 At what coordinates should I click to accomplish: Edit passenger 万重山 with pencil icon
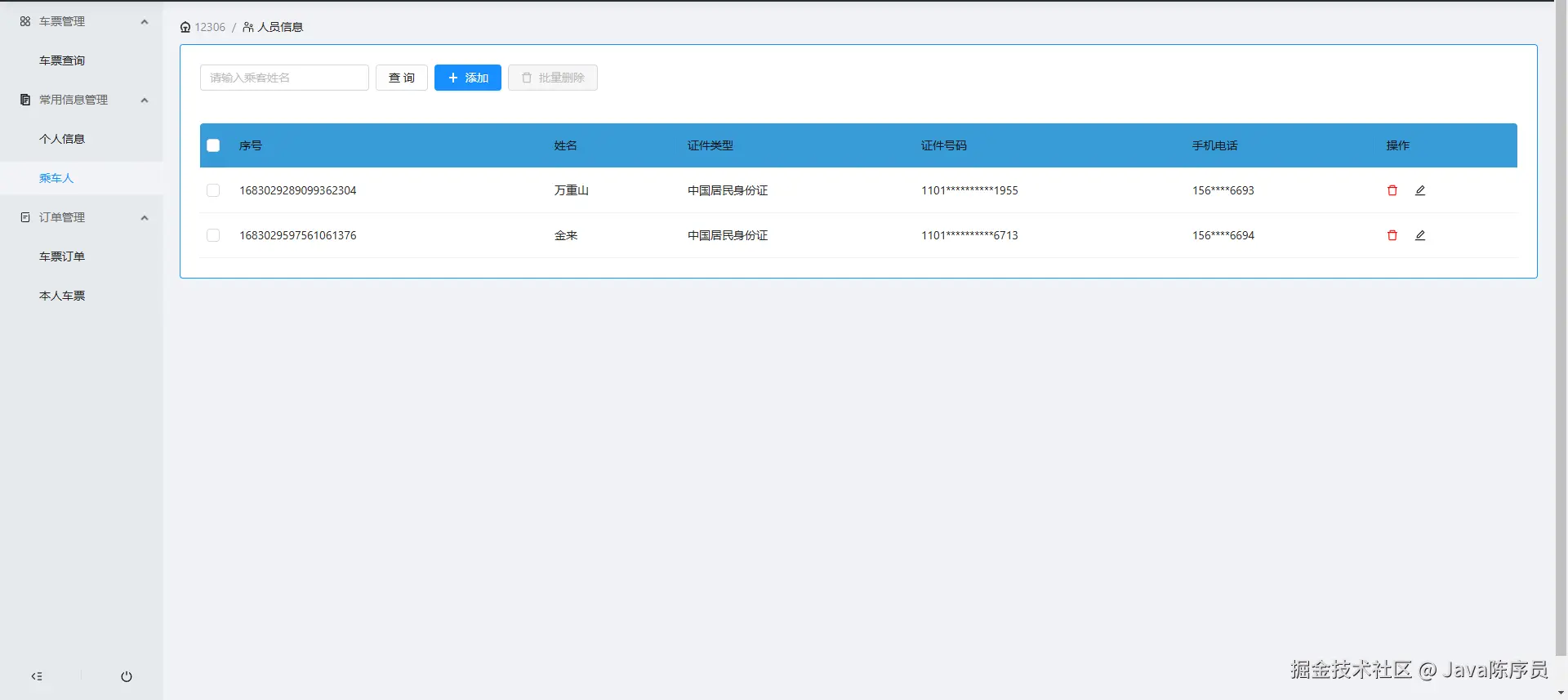click(x=1420, y=190)
